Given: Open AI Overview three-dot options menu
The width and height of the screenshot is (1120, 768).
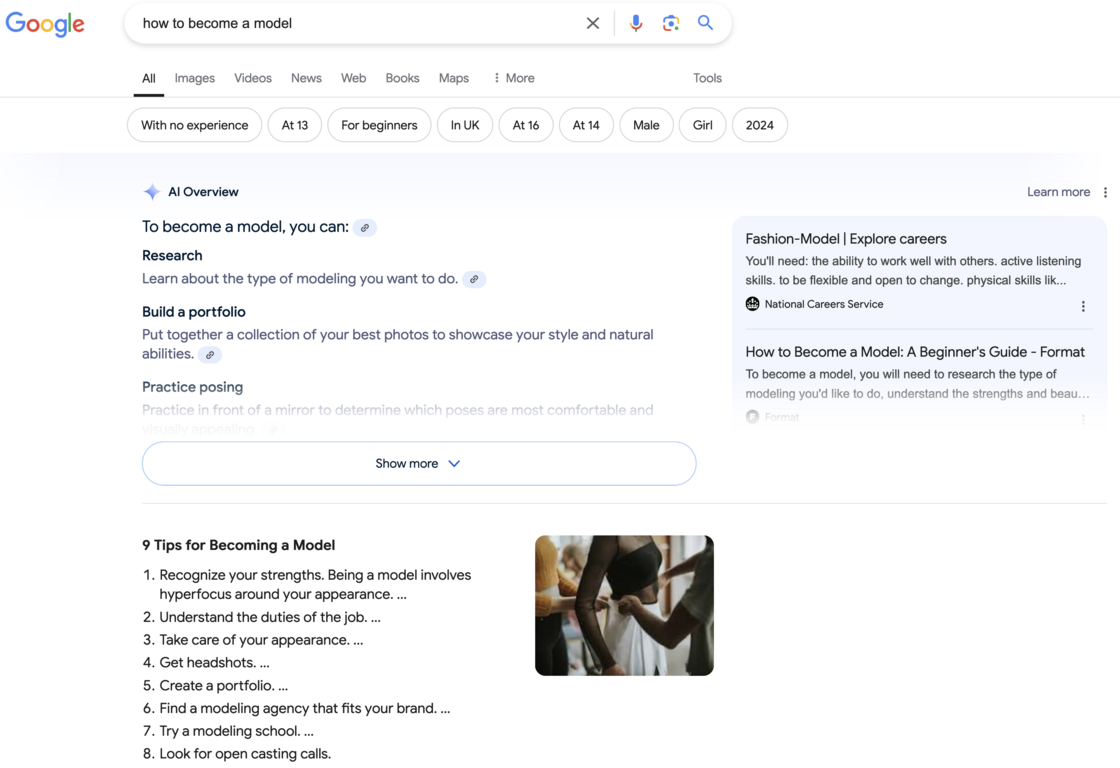Looking at the screenshot, I should pos(1105,192).
